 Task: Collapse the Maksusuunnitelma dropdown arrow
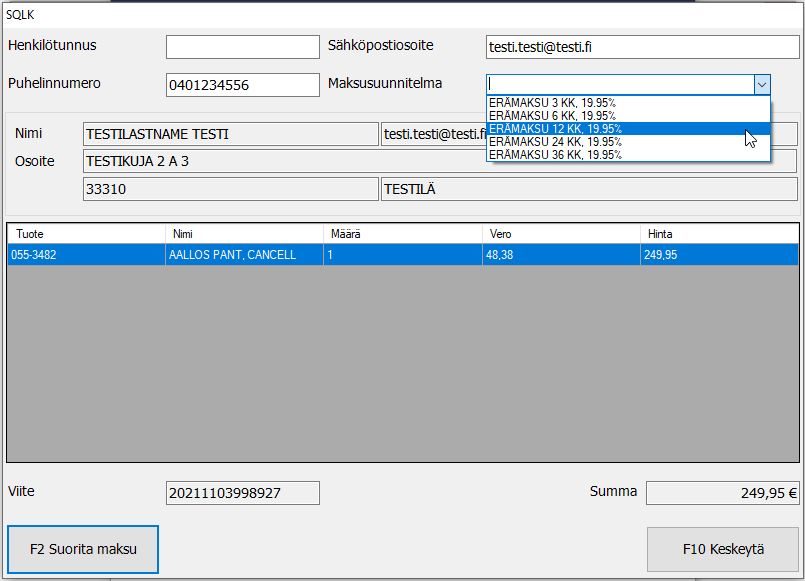pos(762,85)
